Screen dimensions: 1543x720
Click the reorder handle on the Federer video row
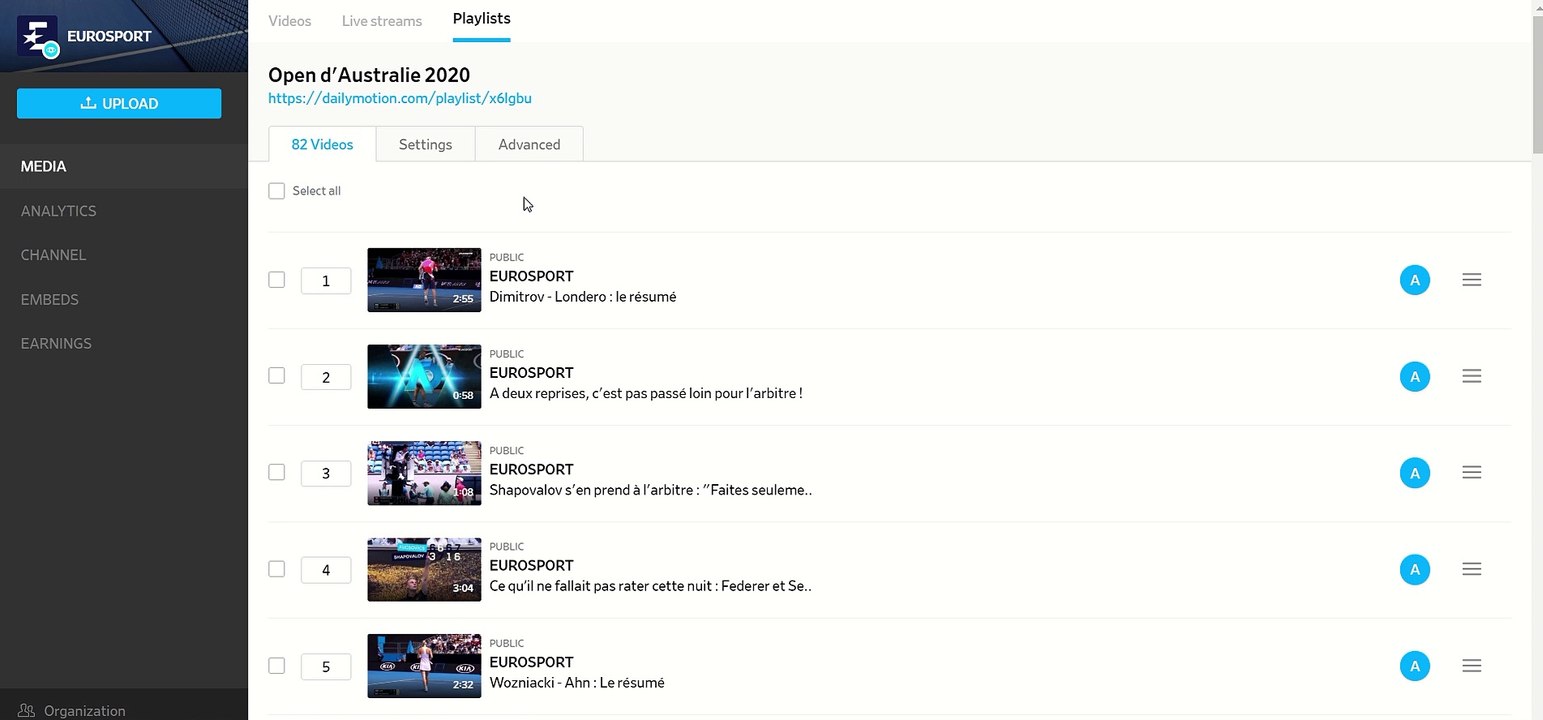[1471, 569]
